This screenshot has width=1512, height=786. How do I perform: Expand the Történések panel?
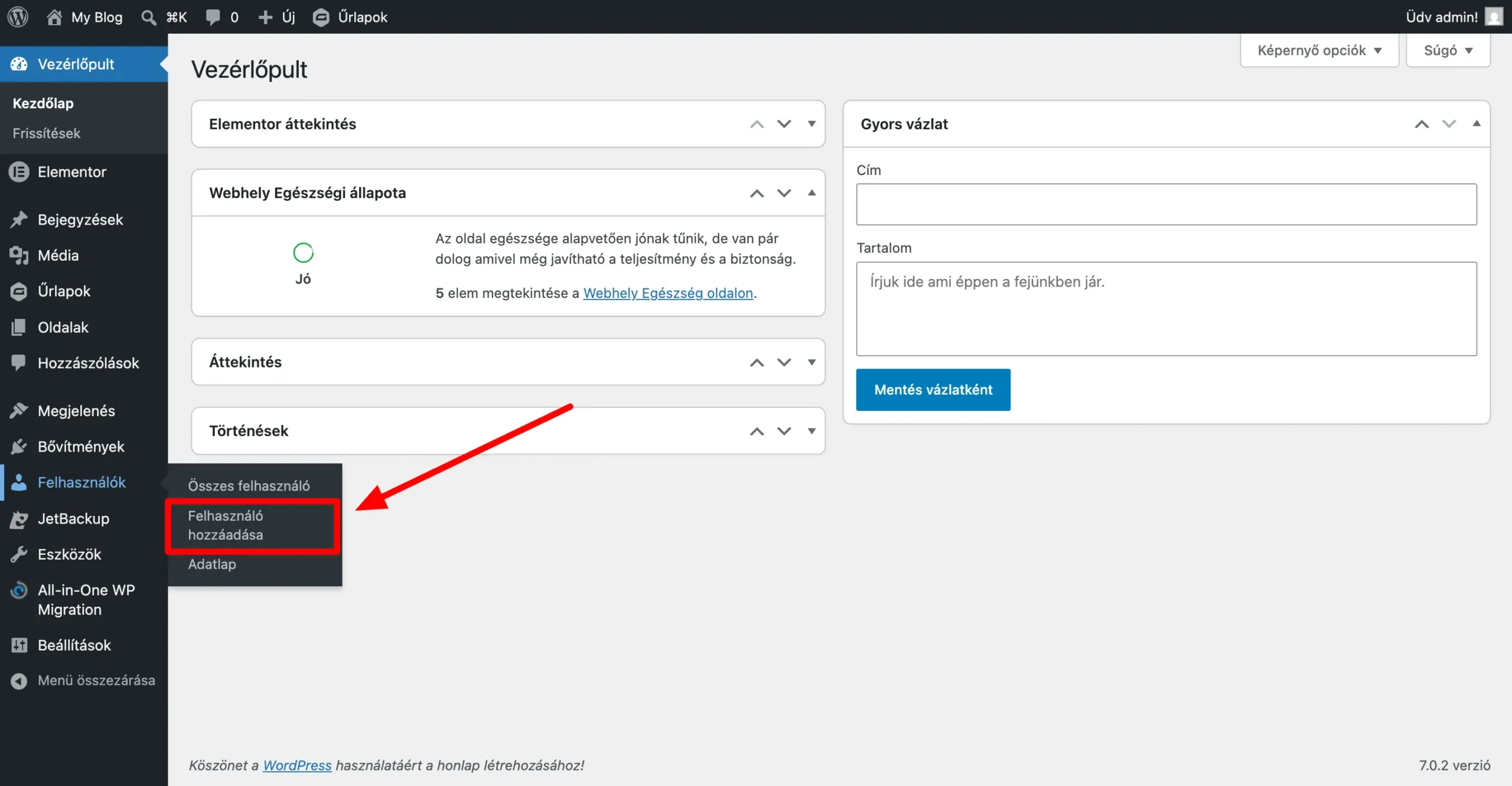[x=812, y=431]
